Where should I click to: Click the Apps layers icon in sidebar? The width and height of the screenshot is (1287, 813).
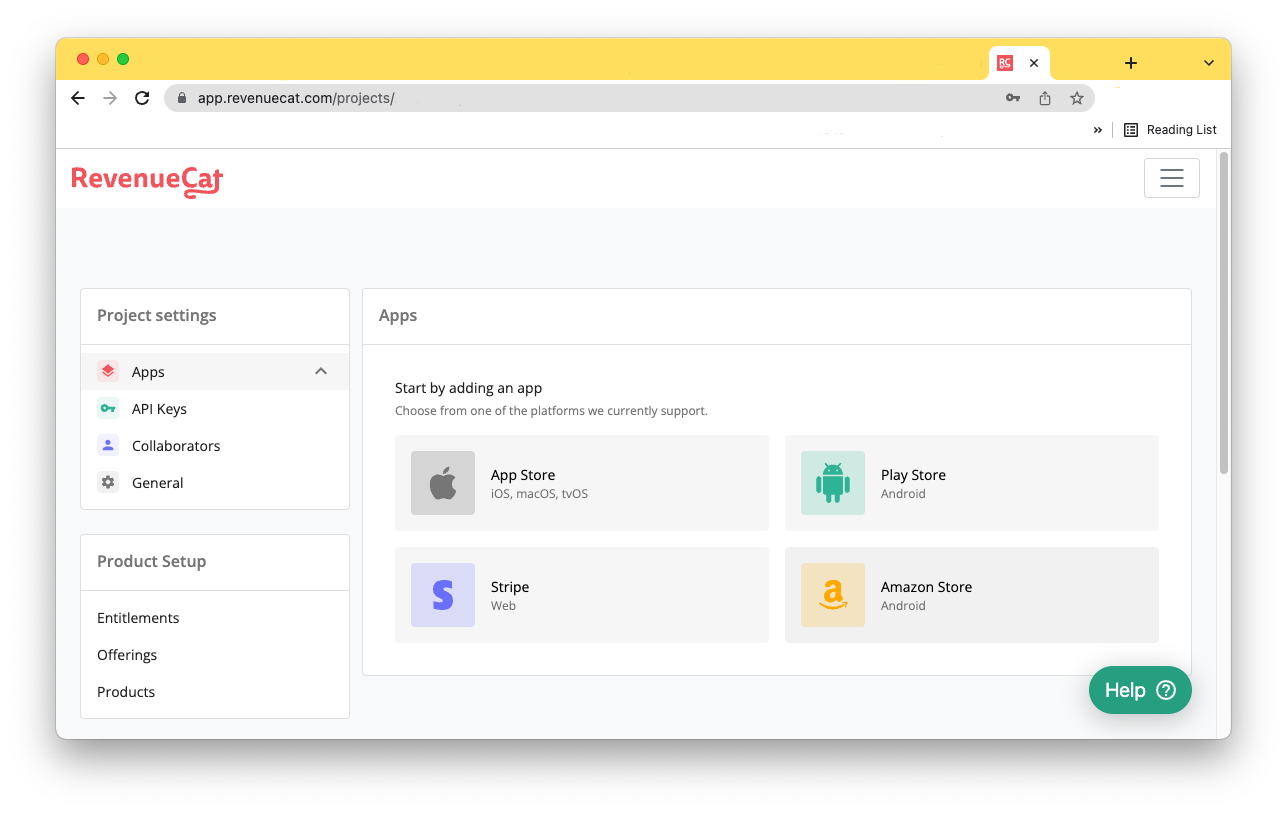click(108, 371)
